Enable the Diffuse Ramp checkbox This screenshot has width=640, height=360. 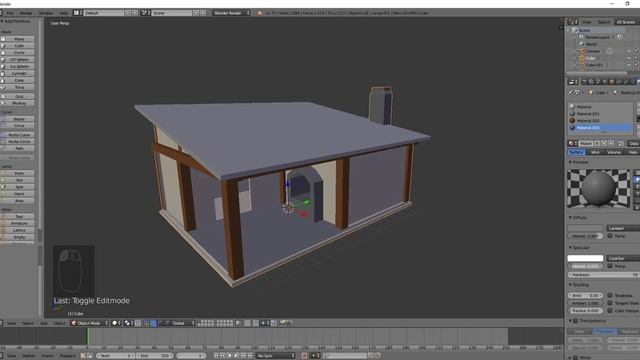610,236
